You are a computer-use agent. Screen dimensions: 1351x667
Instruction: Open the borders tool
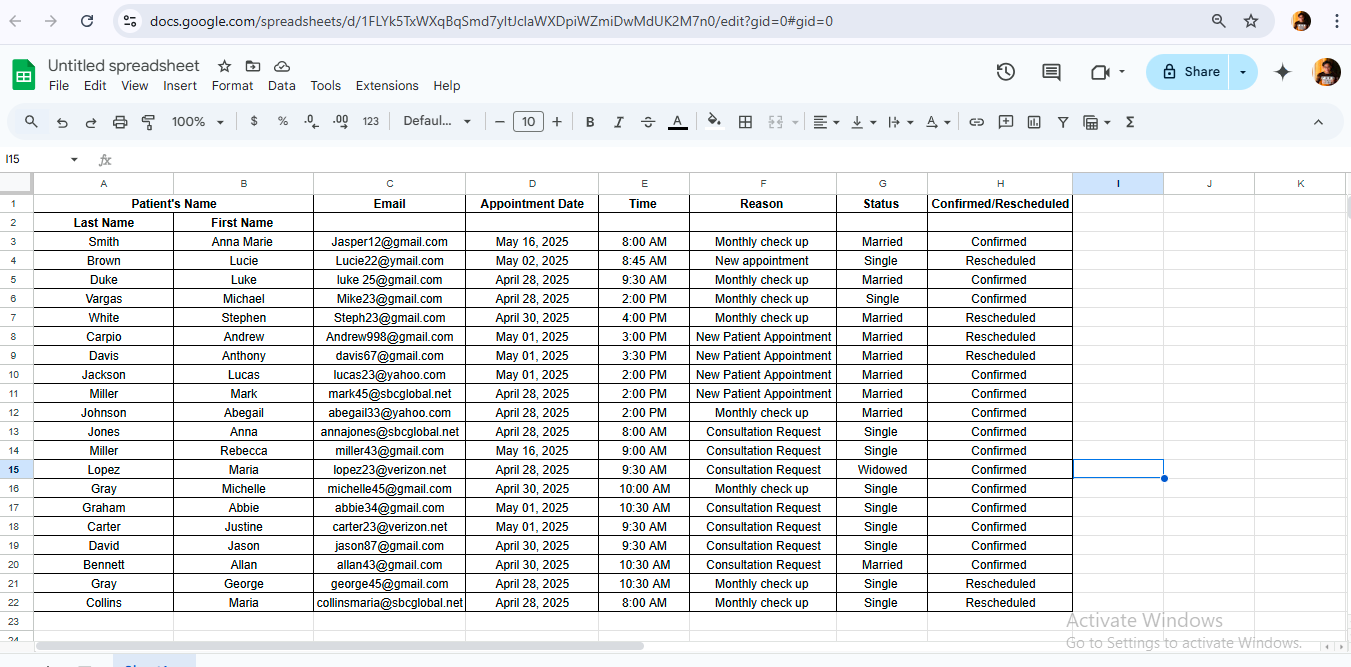[745, 122]
